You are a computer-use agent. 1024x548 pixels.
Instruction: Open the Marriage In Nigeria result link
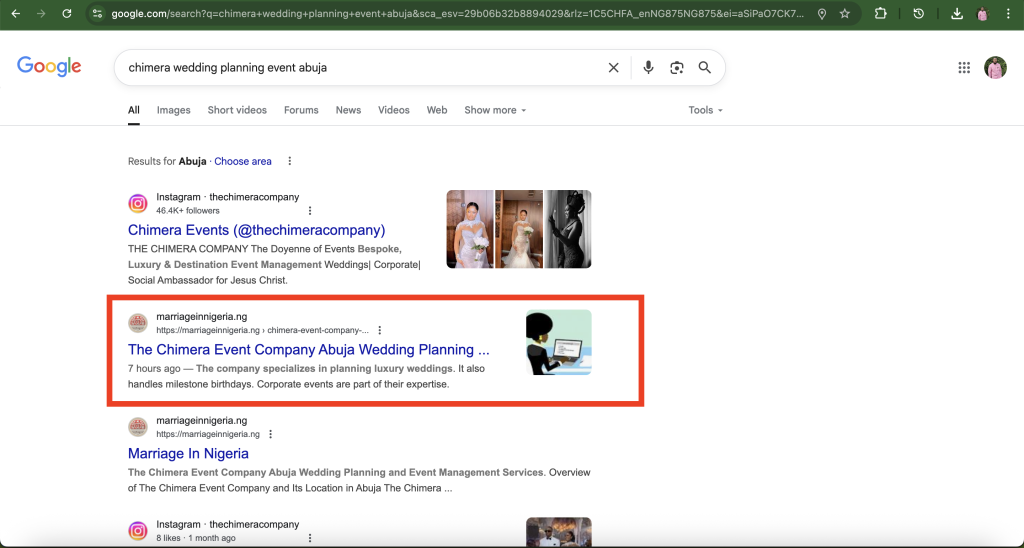tap(188, 453)
